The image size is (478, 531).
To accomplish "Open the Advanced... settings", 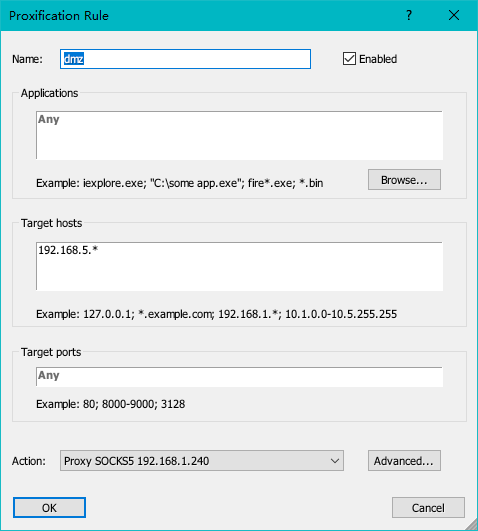I will (404, 461).
